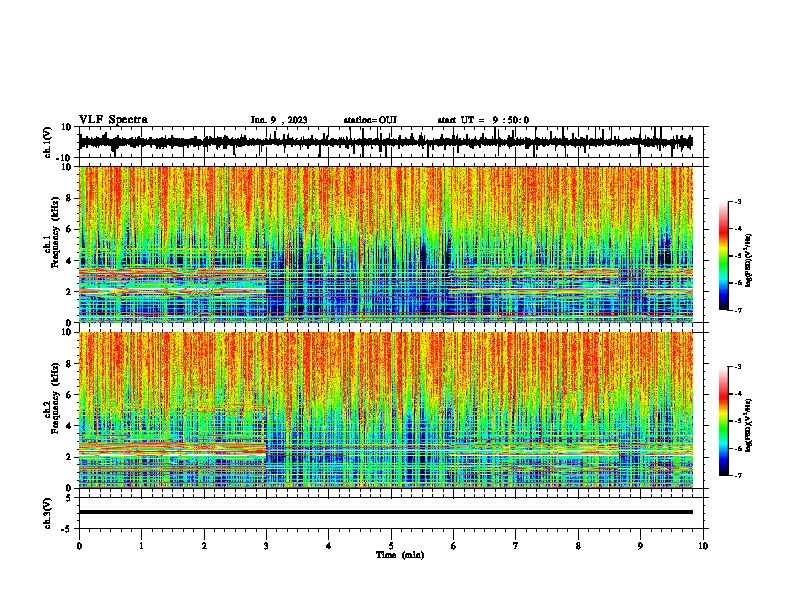Viewport: 792px width, 612px height.
Task: Click the "8" kHz tick on ch.1 spectrogram
Action: tap(70, 198)
